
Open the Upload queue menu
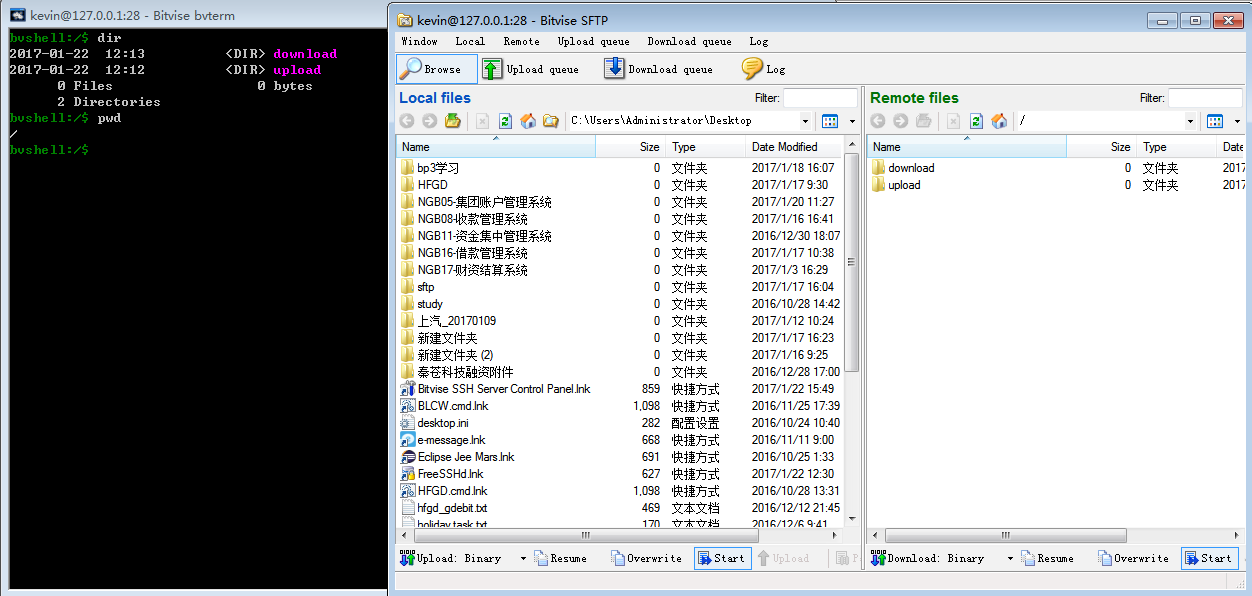click(593, 41)
